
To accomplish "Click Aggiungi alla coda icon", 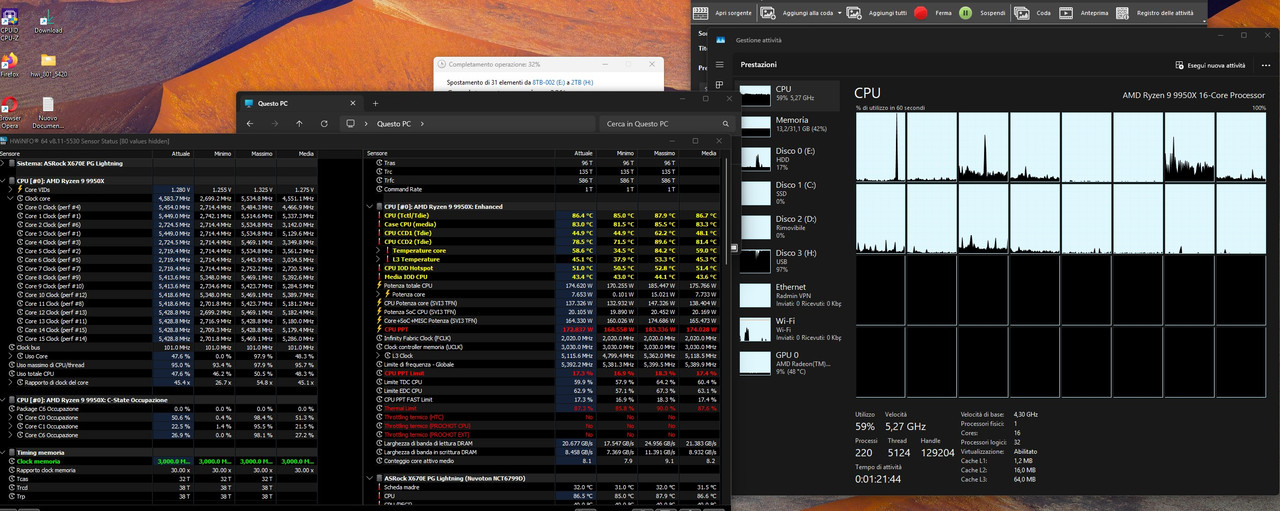I will (x=768, y=13).
